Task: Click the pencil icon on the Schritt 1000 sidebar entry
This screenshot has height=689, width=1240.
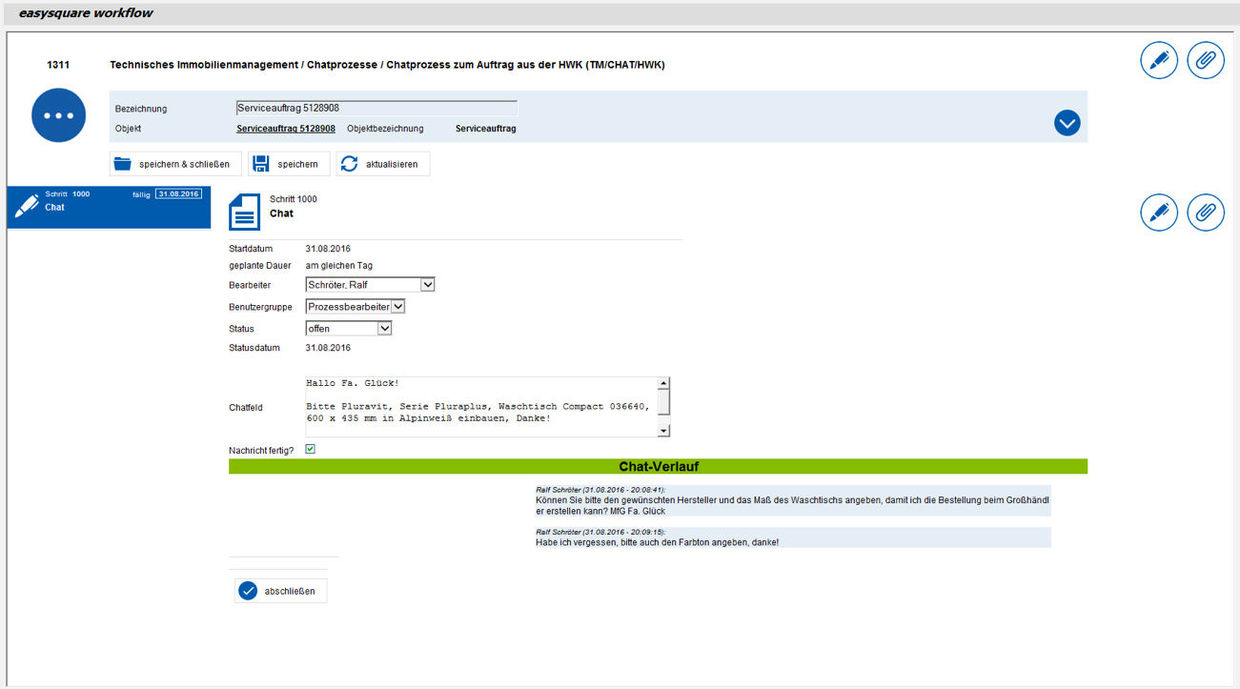Action: [x=27, y=206]
